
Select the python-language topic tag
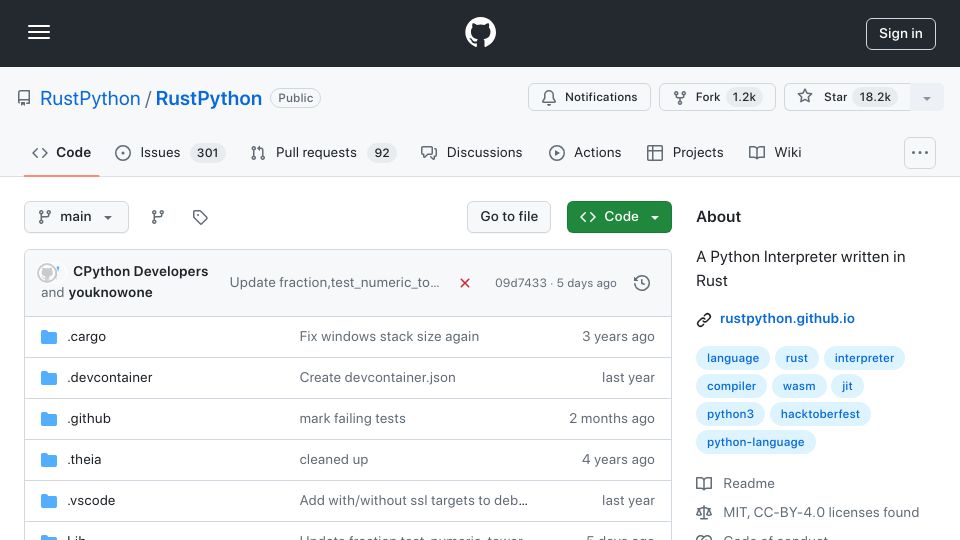756,443
